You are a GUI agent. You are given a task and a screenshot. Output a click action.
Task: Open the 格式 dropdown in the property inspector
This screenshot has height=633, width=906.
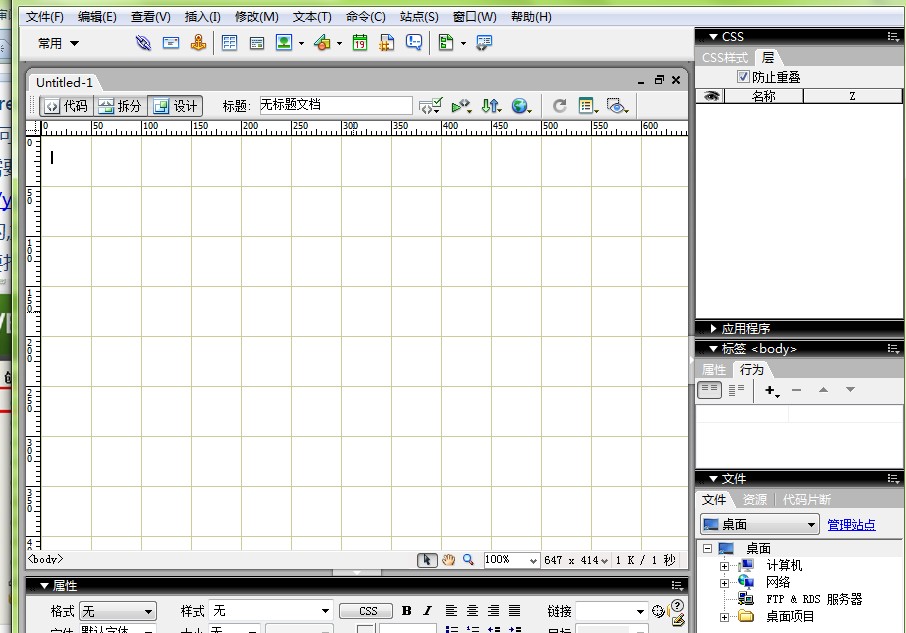click(x=117, y=610)
